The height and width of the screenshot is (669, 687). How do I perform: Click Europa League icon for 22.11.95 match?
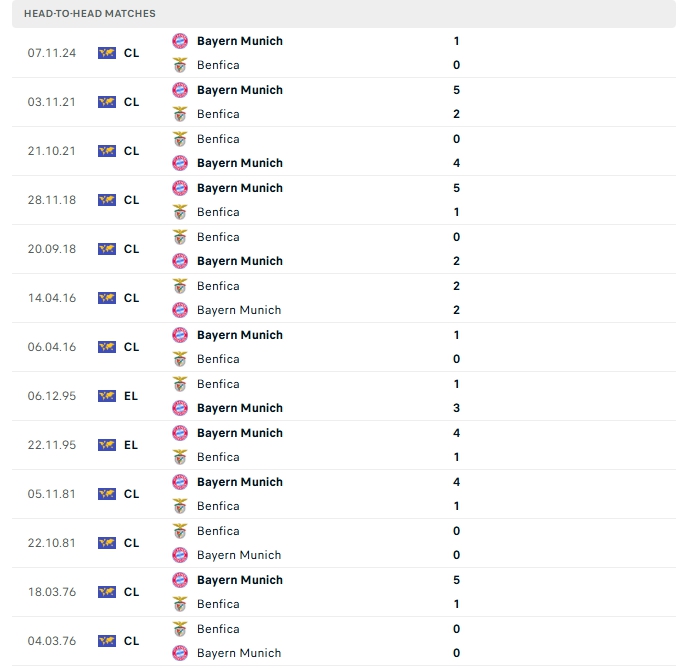pos(107,445)
